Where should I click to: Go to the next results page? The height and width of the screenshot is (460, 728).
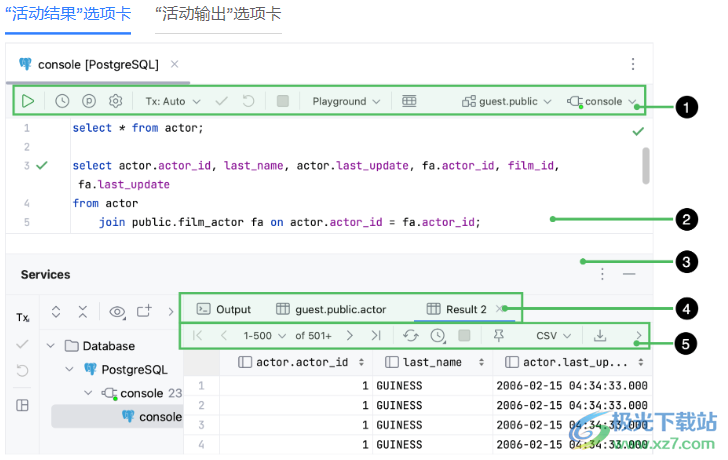click(x=350, y=335)
